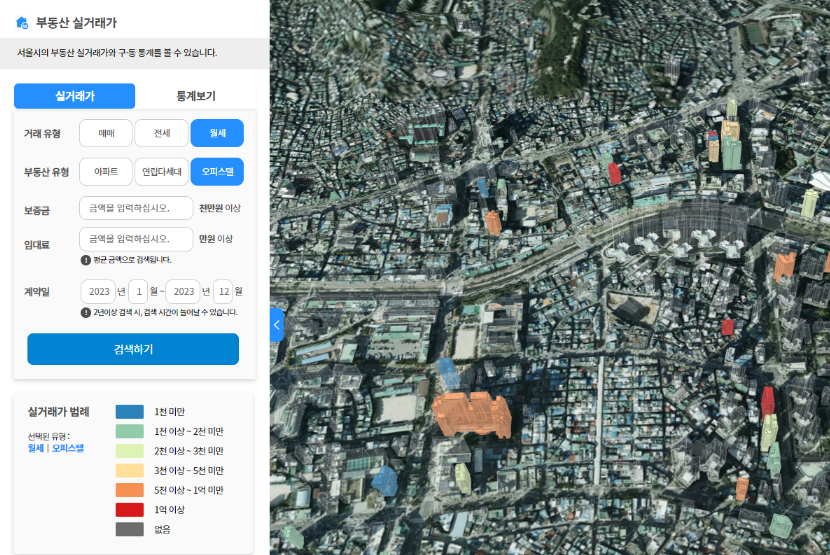
Task: Open the contract start month field
Action: pos(137,292)
